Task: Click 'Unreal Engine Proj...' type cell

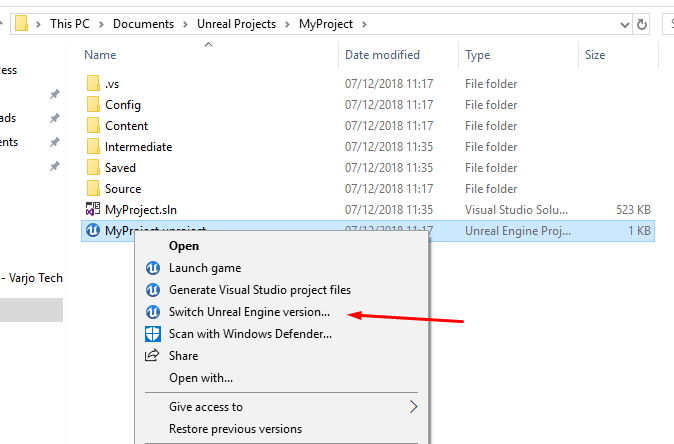Action: pyautogui.click(x=518, y=231)
